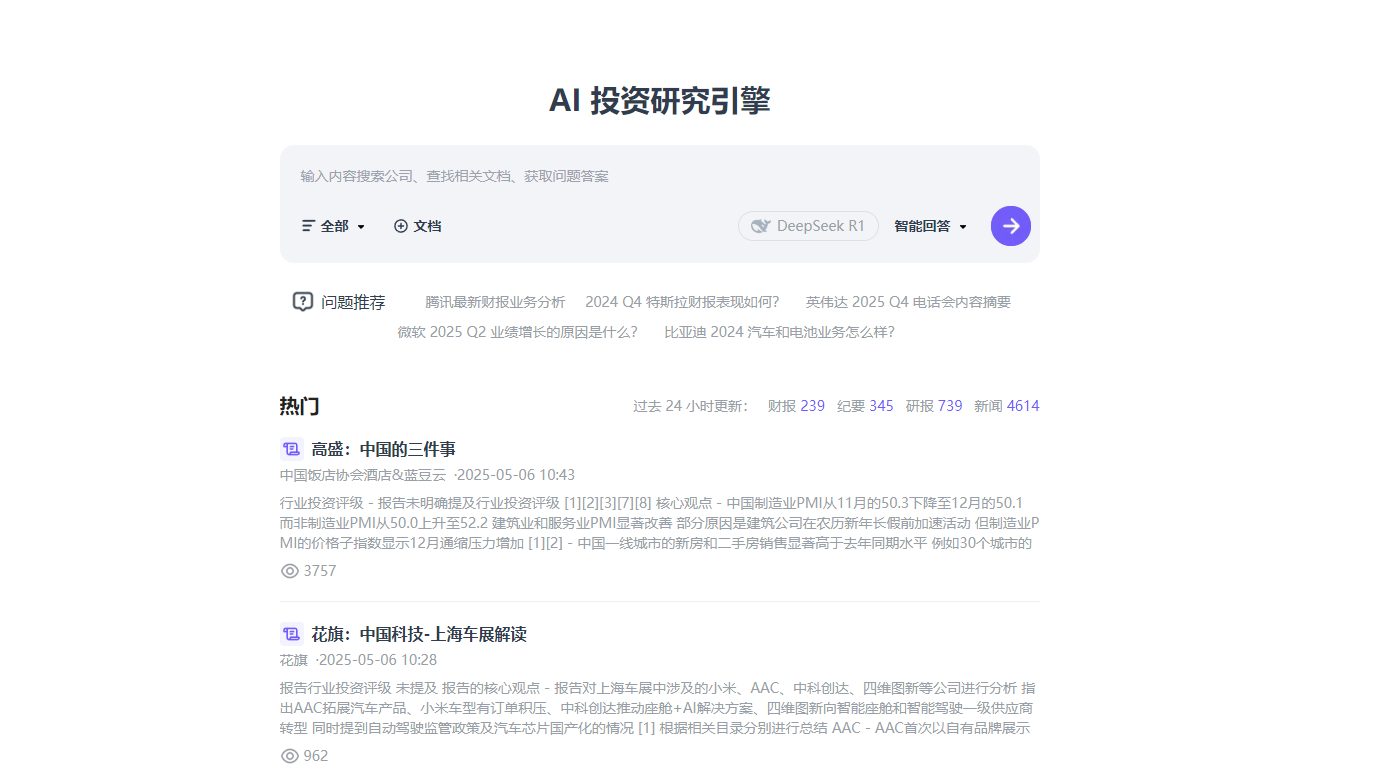Screen dimensions: 1386x781
Task: Click the view count 962
Action: coord(316,756)
